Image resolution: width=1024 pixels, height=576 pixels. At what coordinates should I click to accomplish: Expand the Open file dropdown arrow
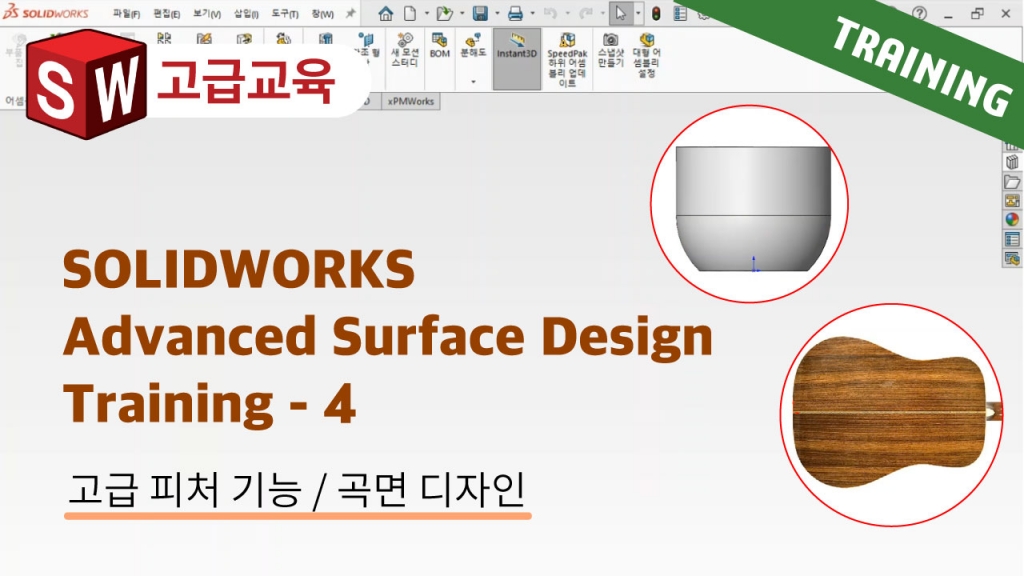click(462, 13)
